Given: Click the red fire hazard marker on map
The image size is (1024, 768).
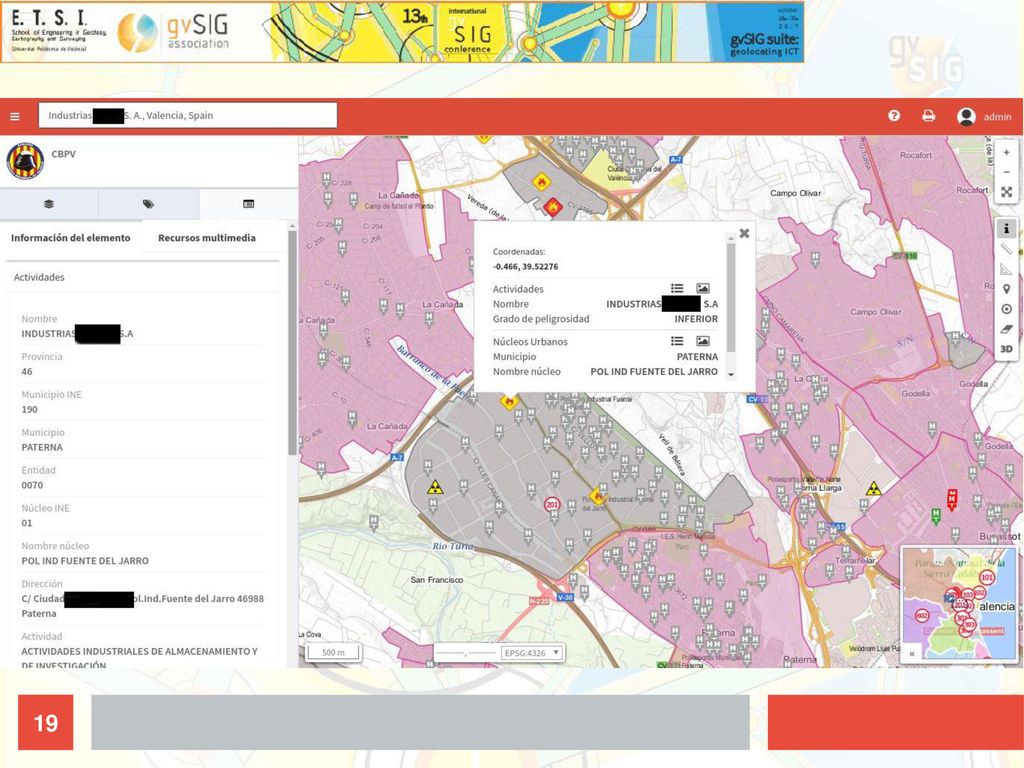Looking at the screenshot, I should coord(552,208).
